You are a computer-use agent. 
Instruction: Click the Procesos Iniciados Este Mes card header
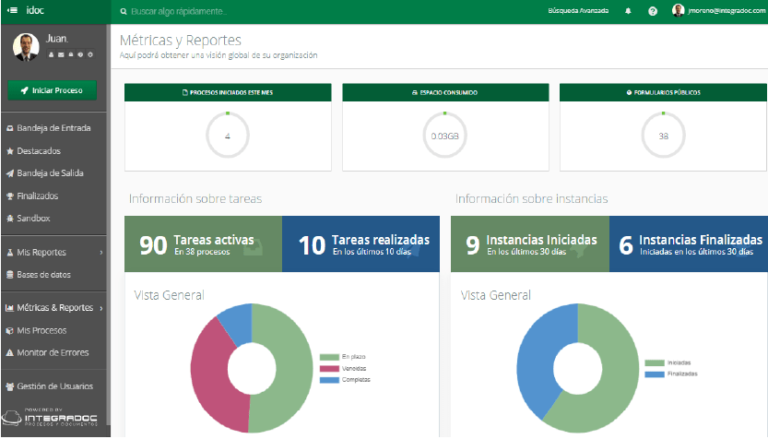(x=228, y=93)
